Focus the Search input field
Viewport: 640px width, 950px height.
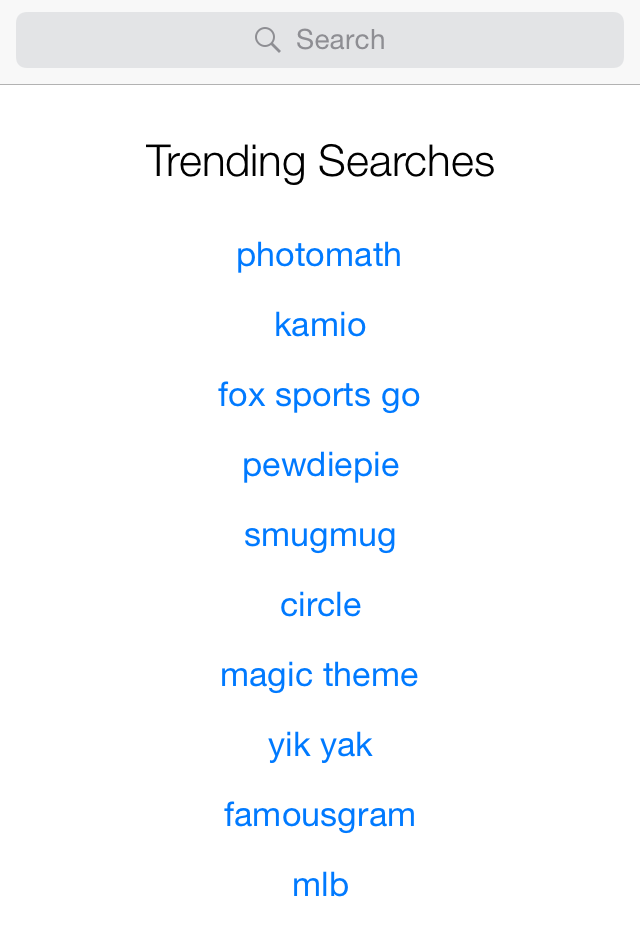320,40
